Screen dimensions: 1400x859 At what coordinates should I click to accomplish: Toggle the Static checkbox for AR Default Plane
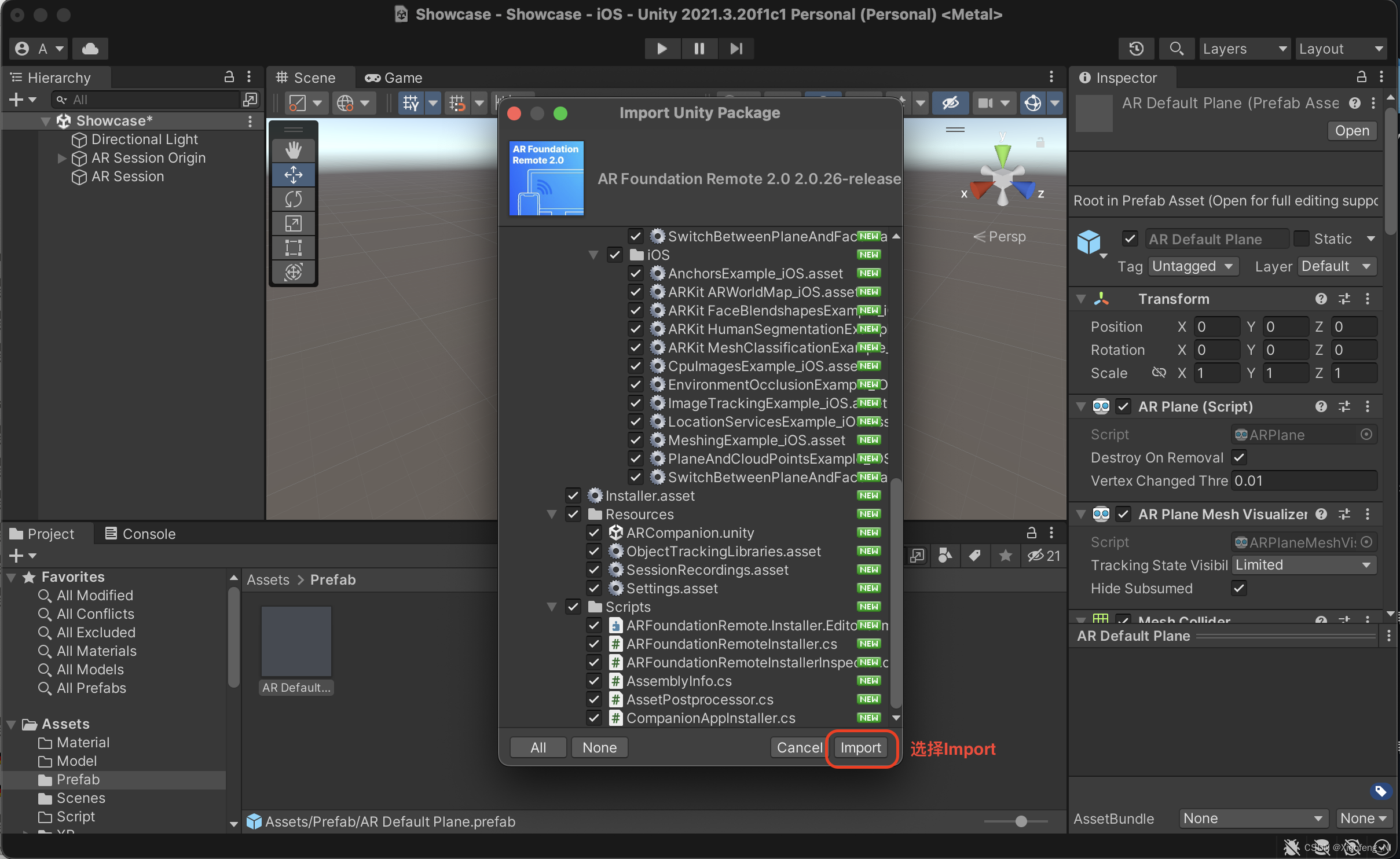click(1300, 238)
